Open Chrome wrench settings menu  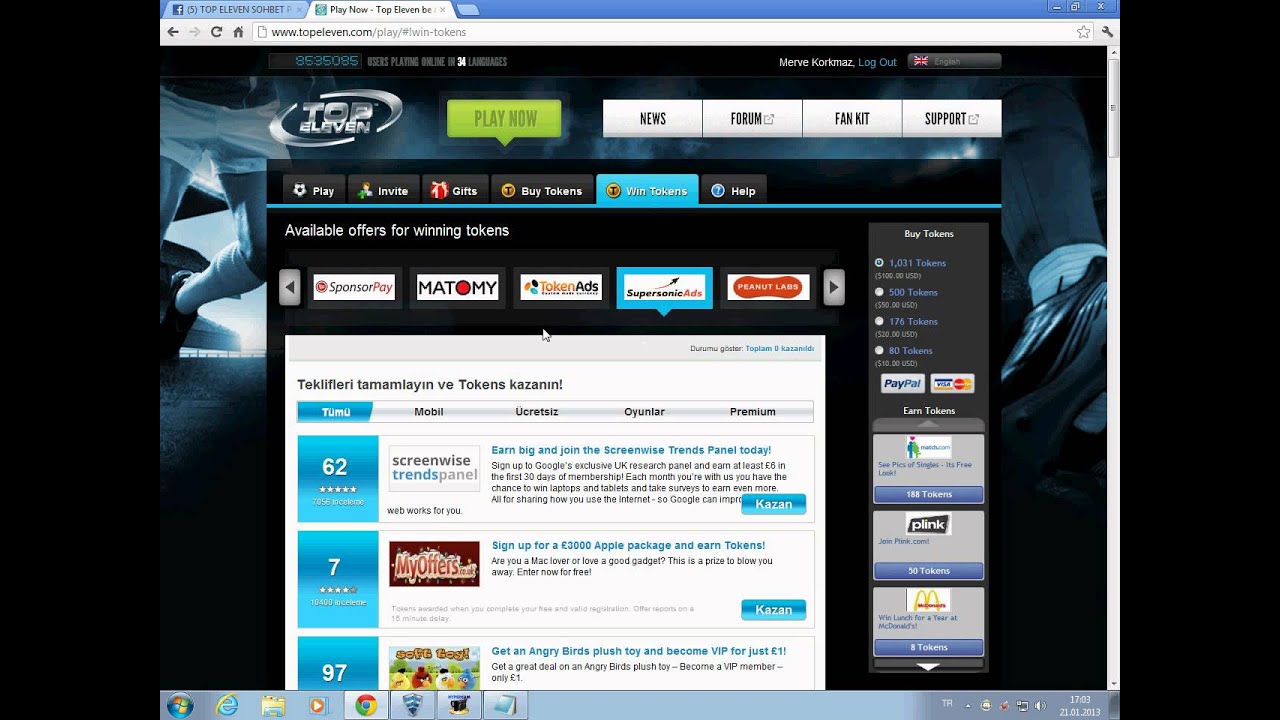1107,32
